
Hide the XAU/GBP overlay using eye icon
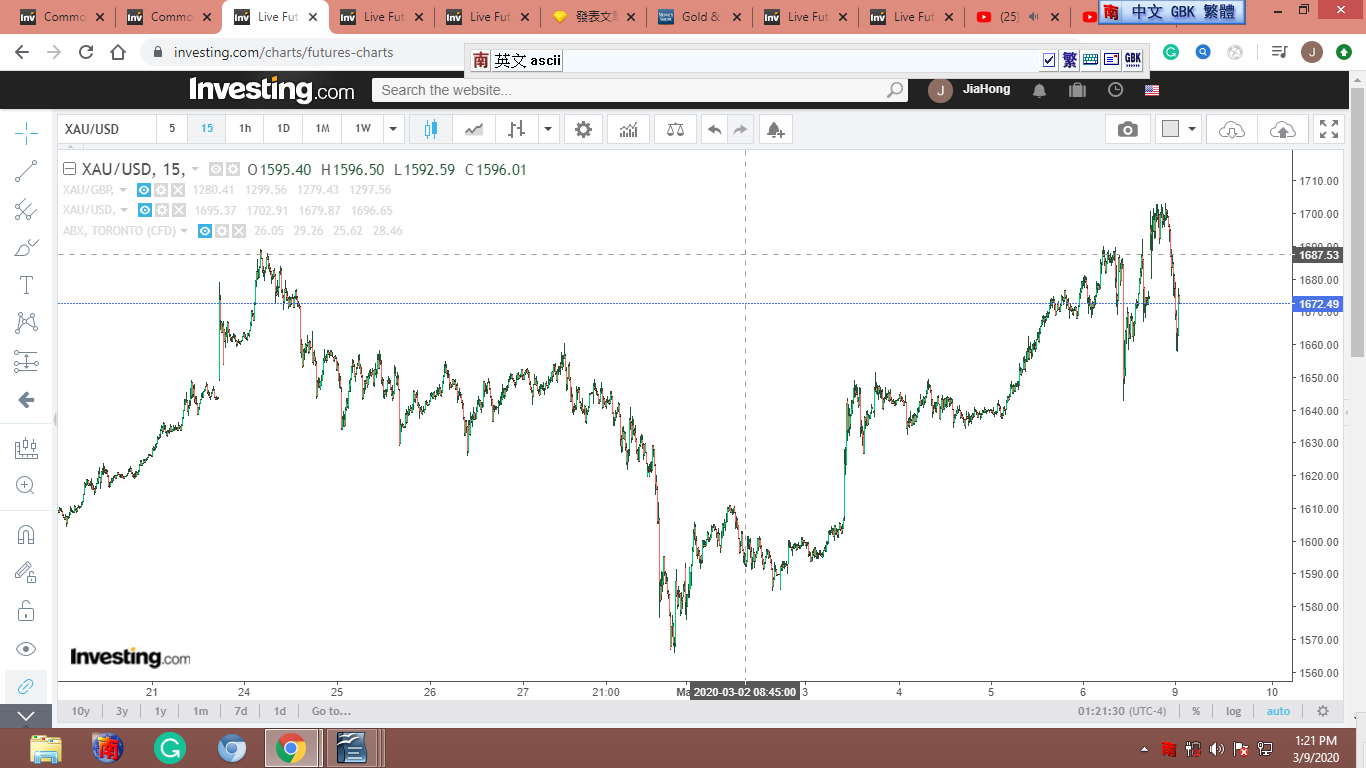[144, 190]
